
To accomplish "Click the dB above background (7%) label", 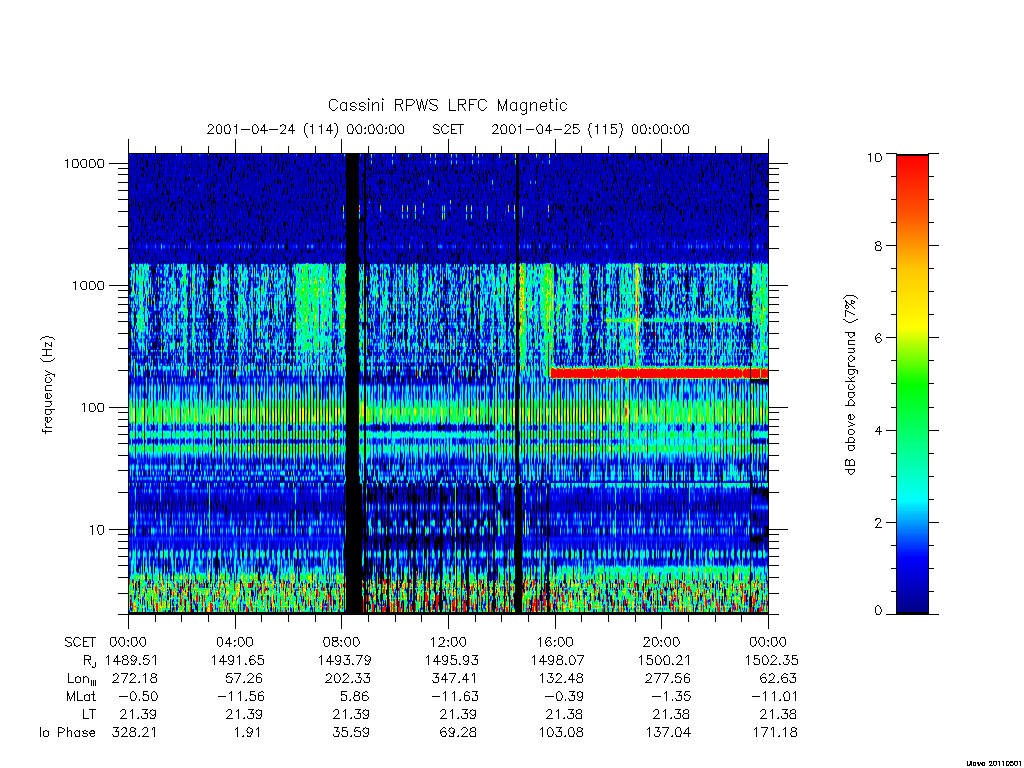I will point(850,385).
